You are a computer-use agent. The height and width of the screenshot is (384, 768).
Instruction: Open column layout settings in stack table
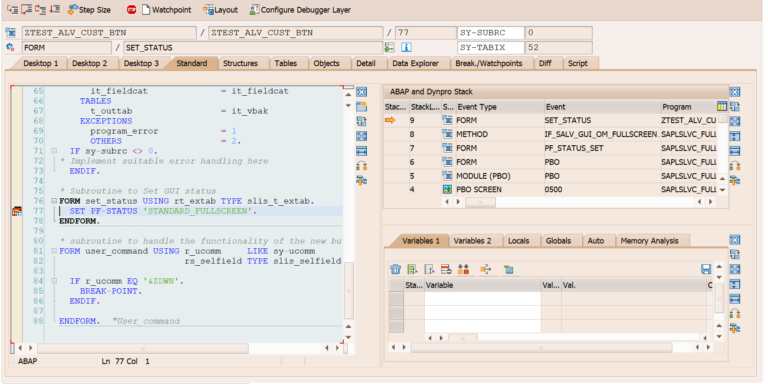pos(722,106)
